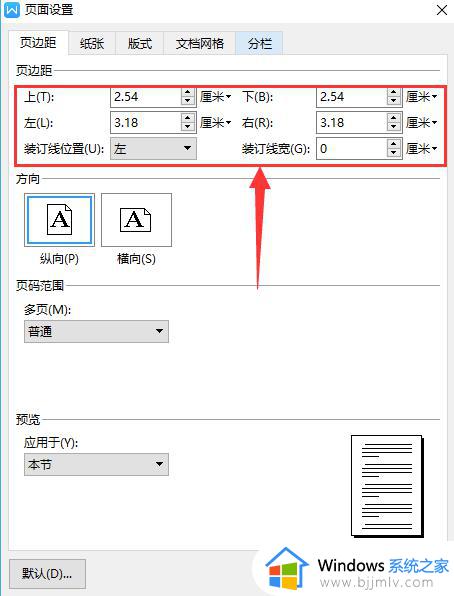Open the 厘米 unit dropdown for bottom margin
Viewport: 454px width, 596px height.
coord(421,97)
